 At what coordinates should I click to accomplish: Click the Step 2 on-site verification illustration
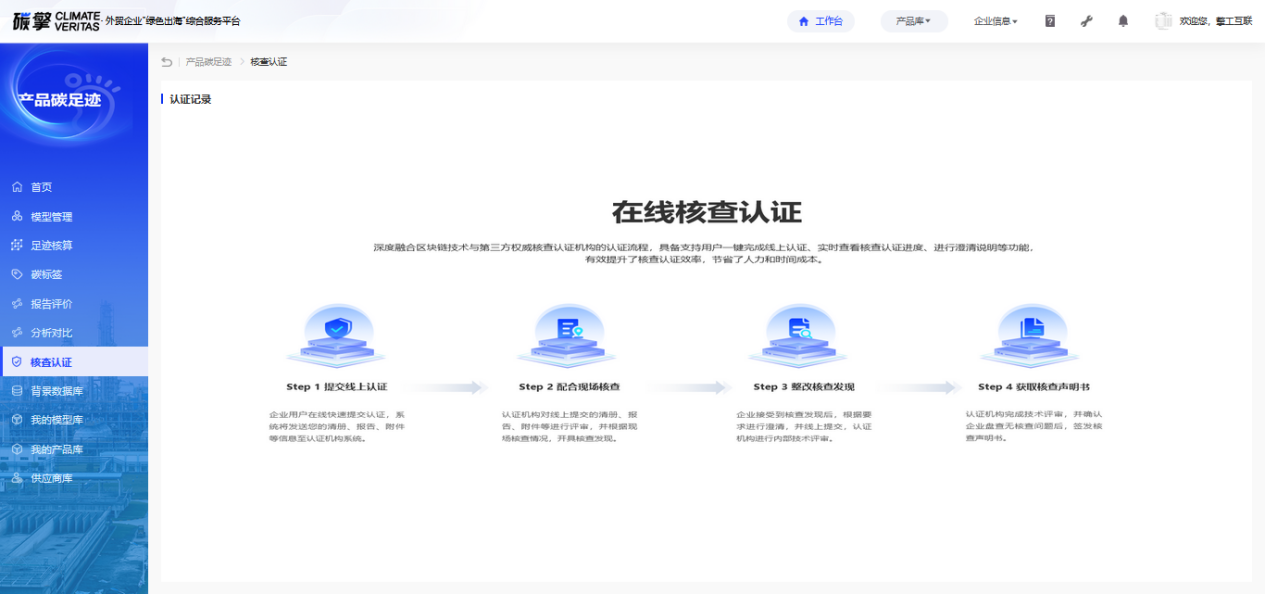[x=569, y=337]
